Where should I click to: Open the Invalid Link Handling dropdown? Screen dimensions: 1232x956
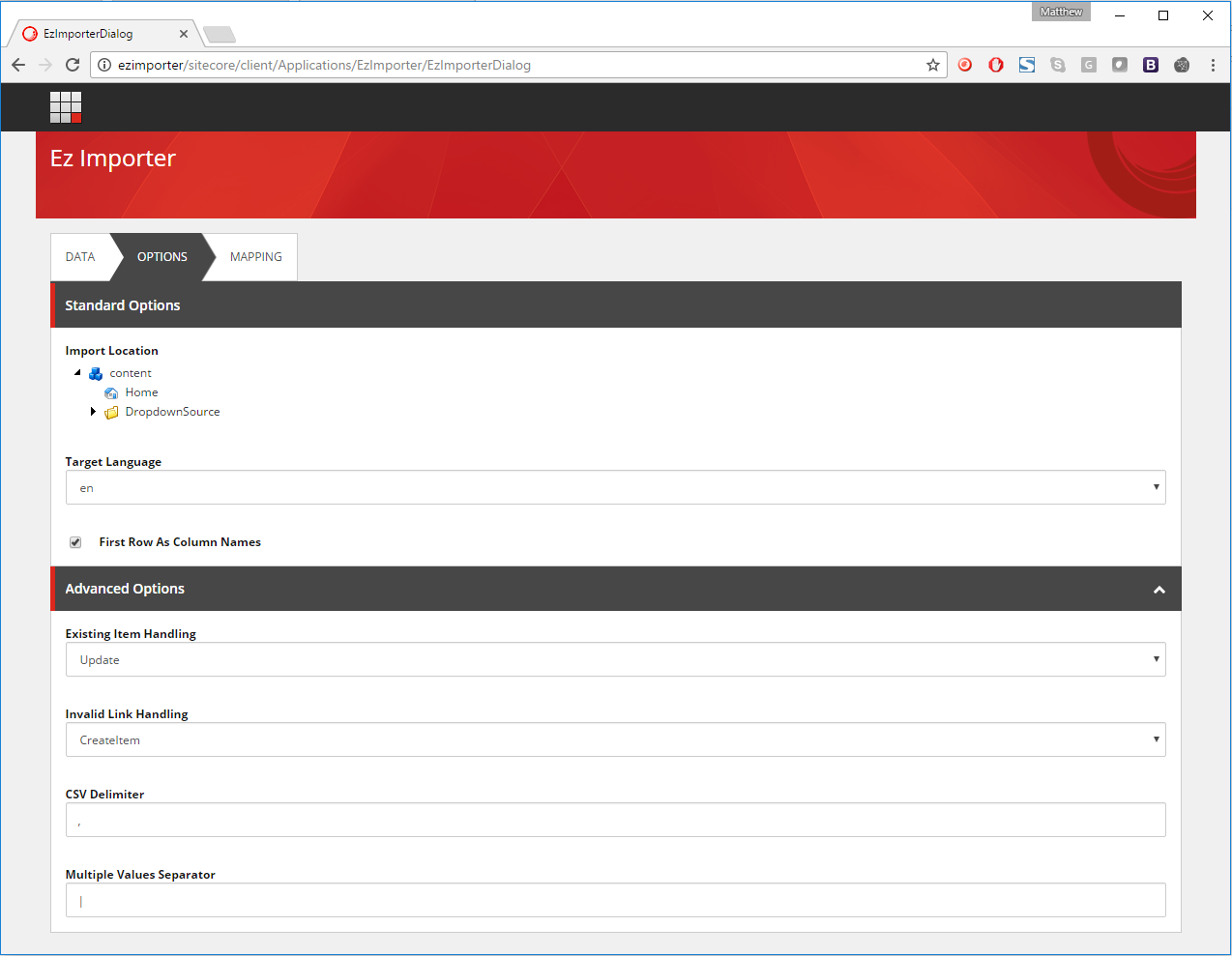[616, 739]
